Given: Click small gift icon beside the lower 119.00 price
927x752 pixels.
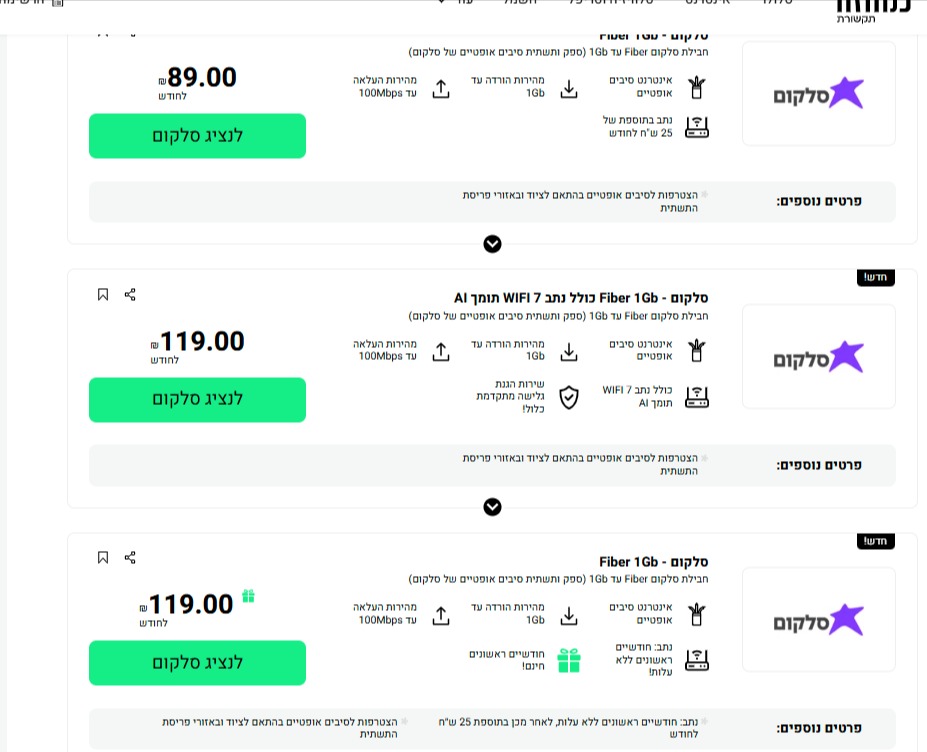Looking at the screenshot, I should 248,596.
